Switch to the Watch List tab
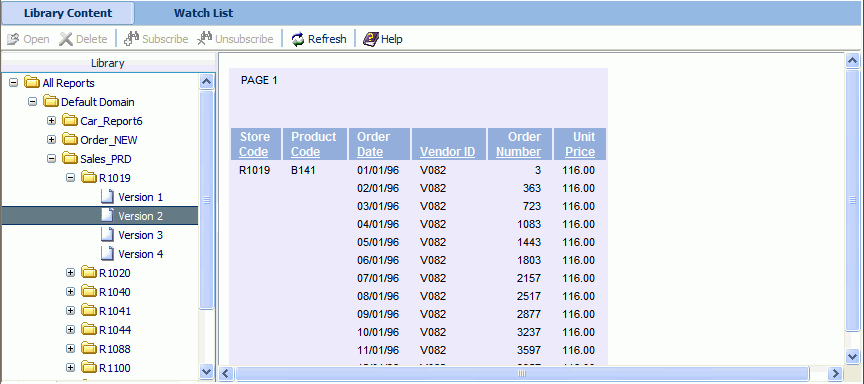864x384 pixels. point(203,13)
